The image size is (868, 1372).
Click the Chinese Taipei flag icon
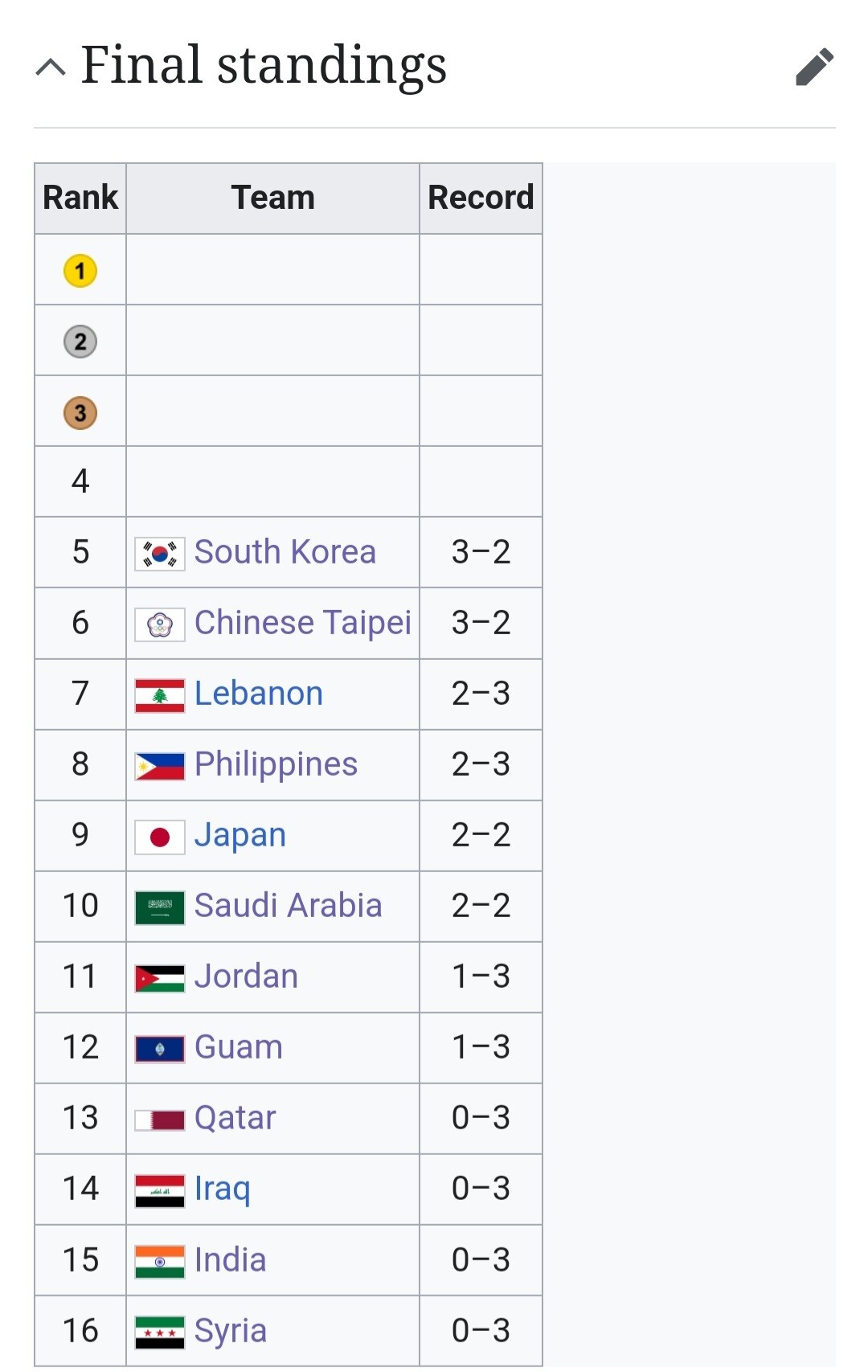point(160,624)
